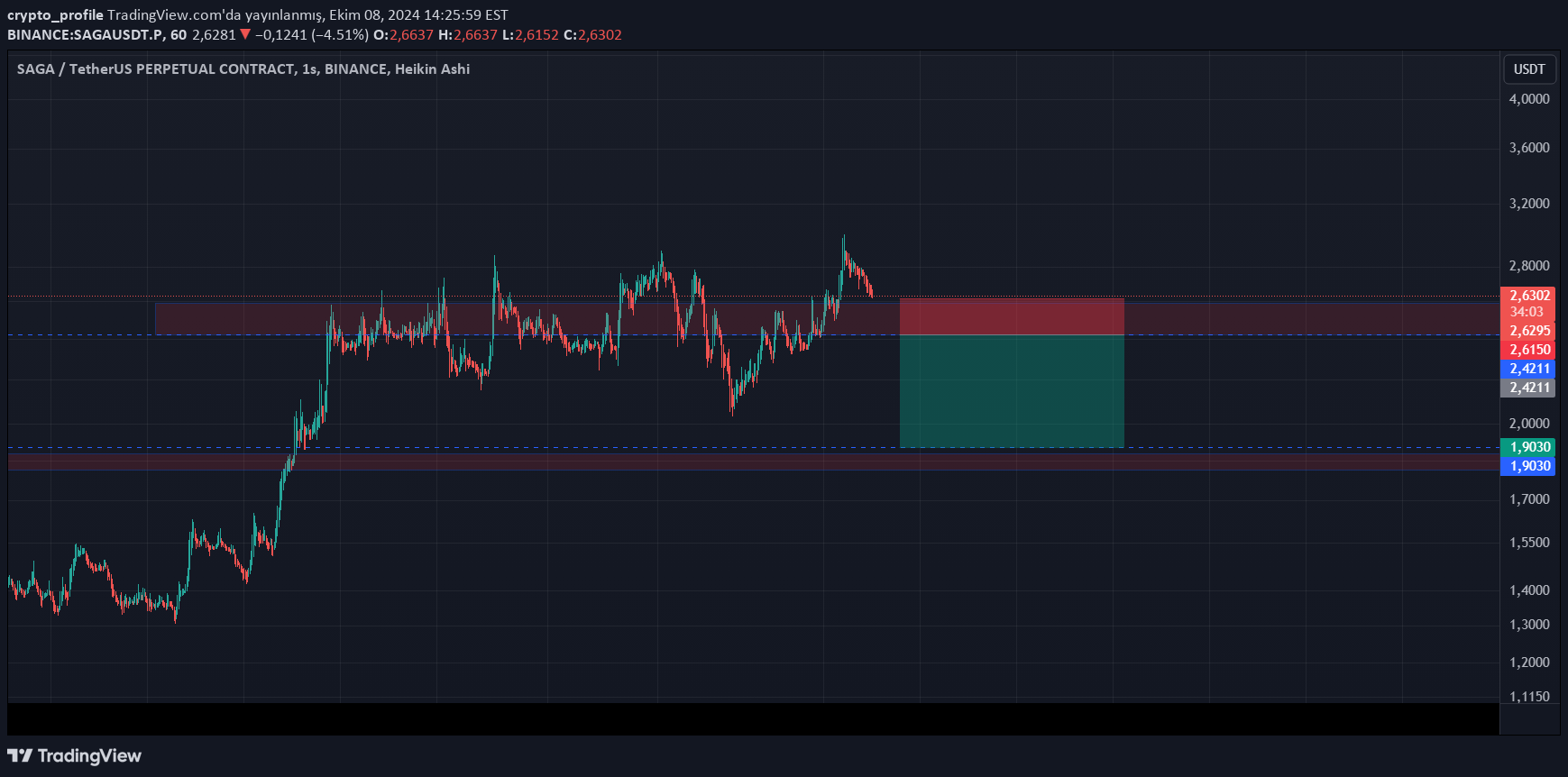1568x777 pixels.
Task: Click the high value H:2,6637
Action: [468, 35]
